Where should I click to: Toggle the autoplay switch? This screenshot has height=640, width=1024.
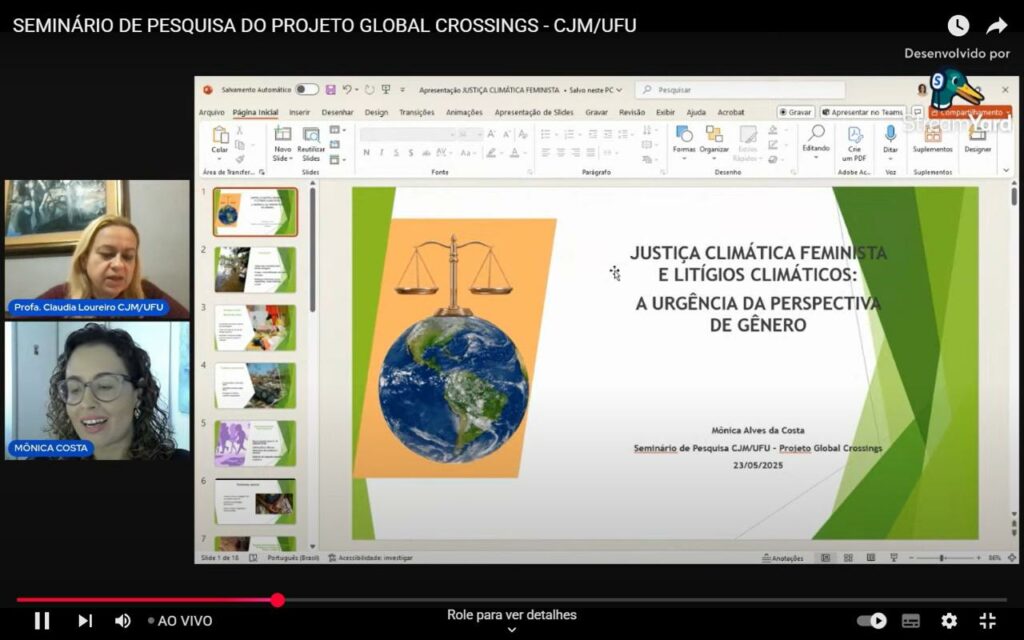pyautogui.click(x=872, y=620)
